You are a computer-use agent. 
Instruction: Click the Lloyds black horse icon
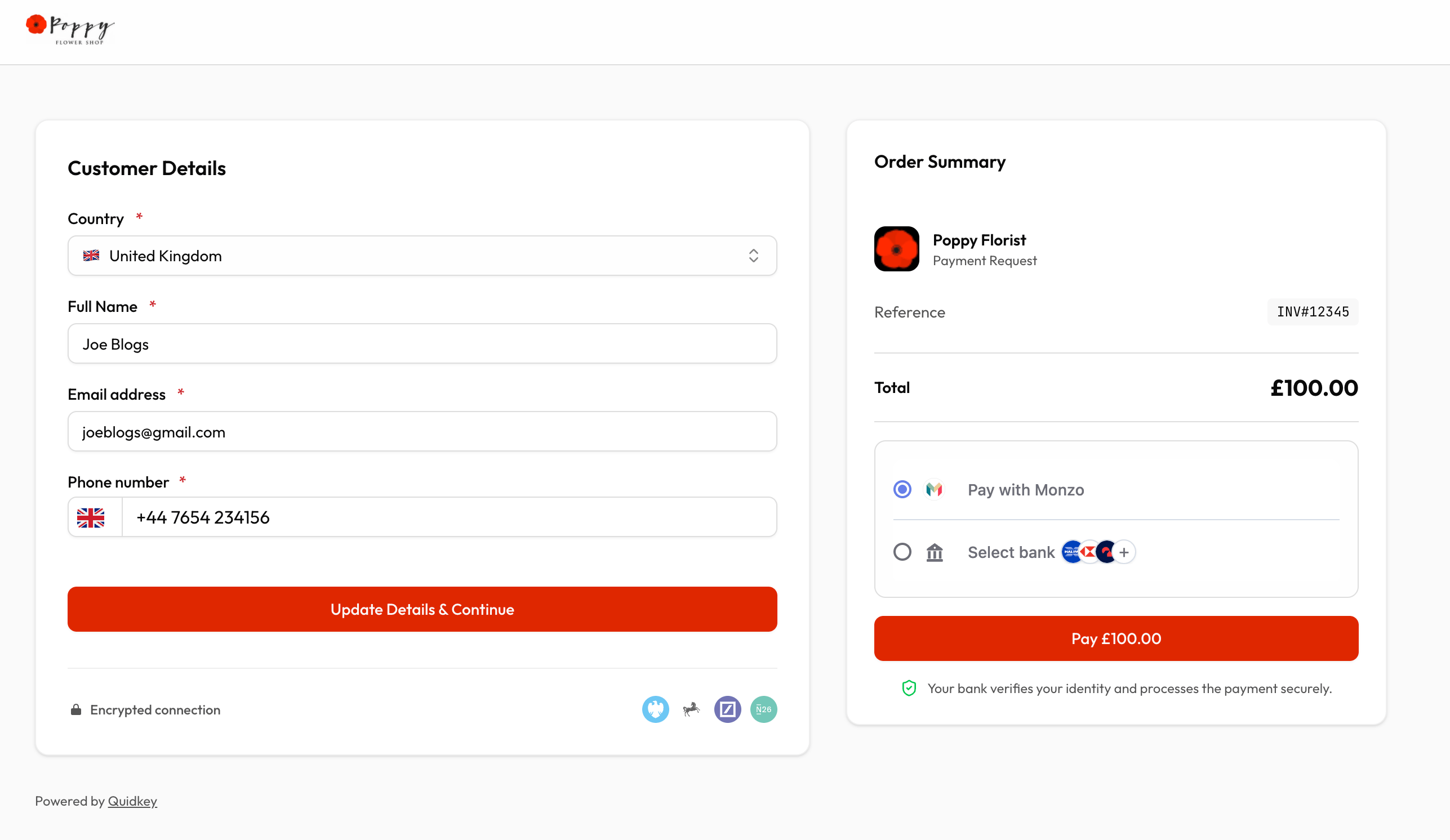point(691,709)
